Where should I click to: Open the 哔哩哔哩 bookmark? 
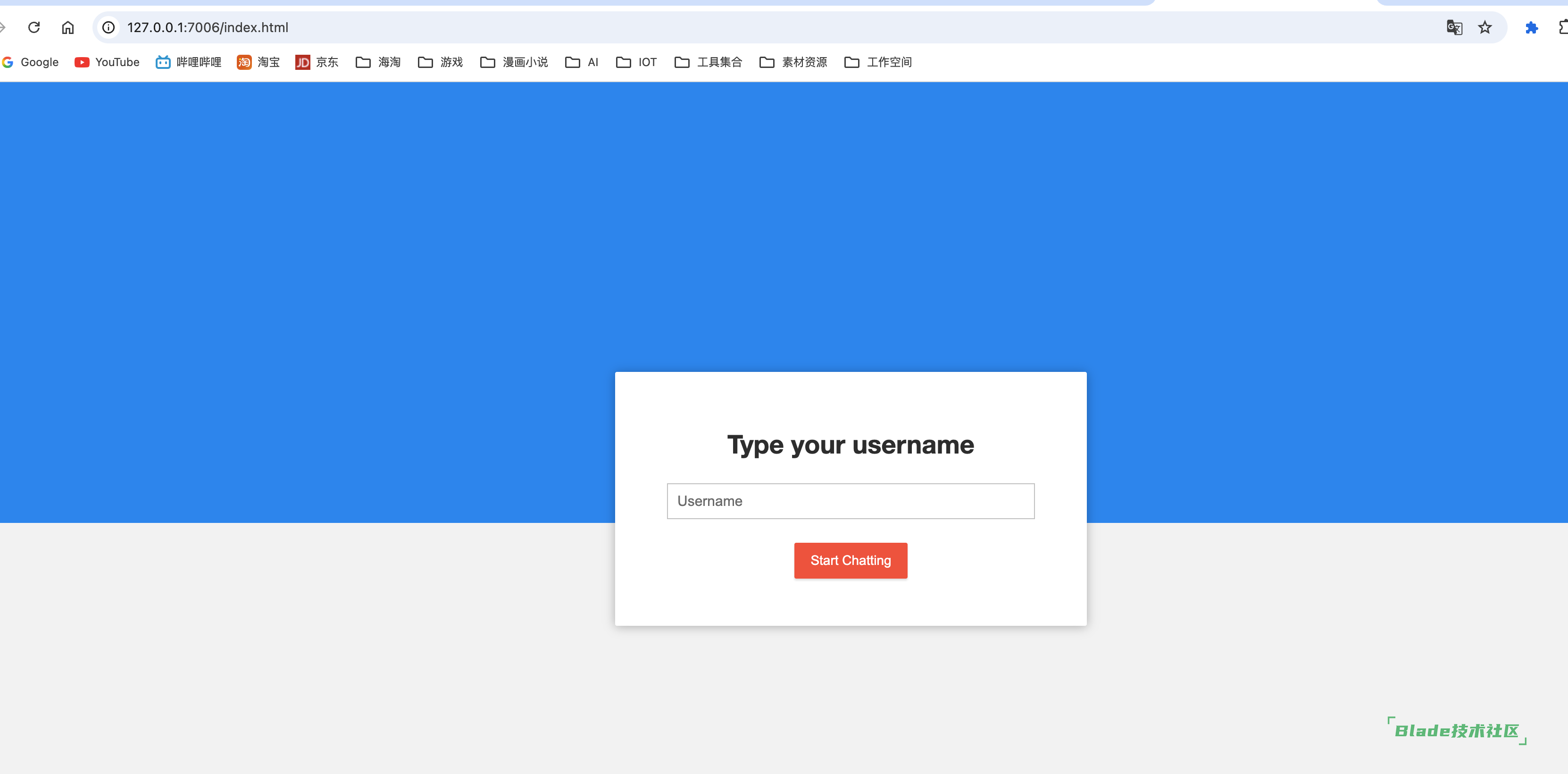click(x=188, y=62)
